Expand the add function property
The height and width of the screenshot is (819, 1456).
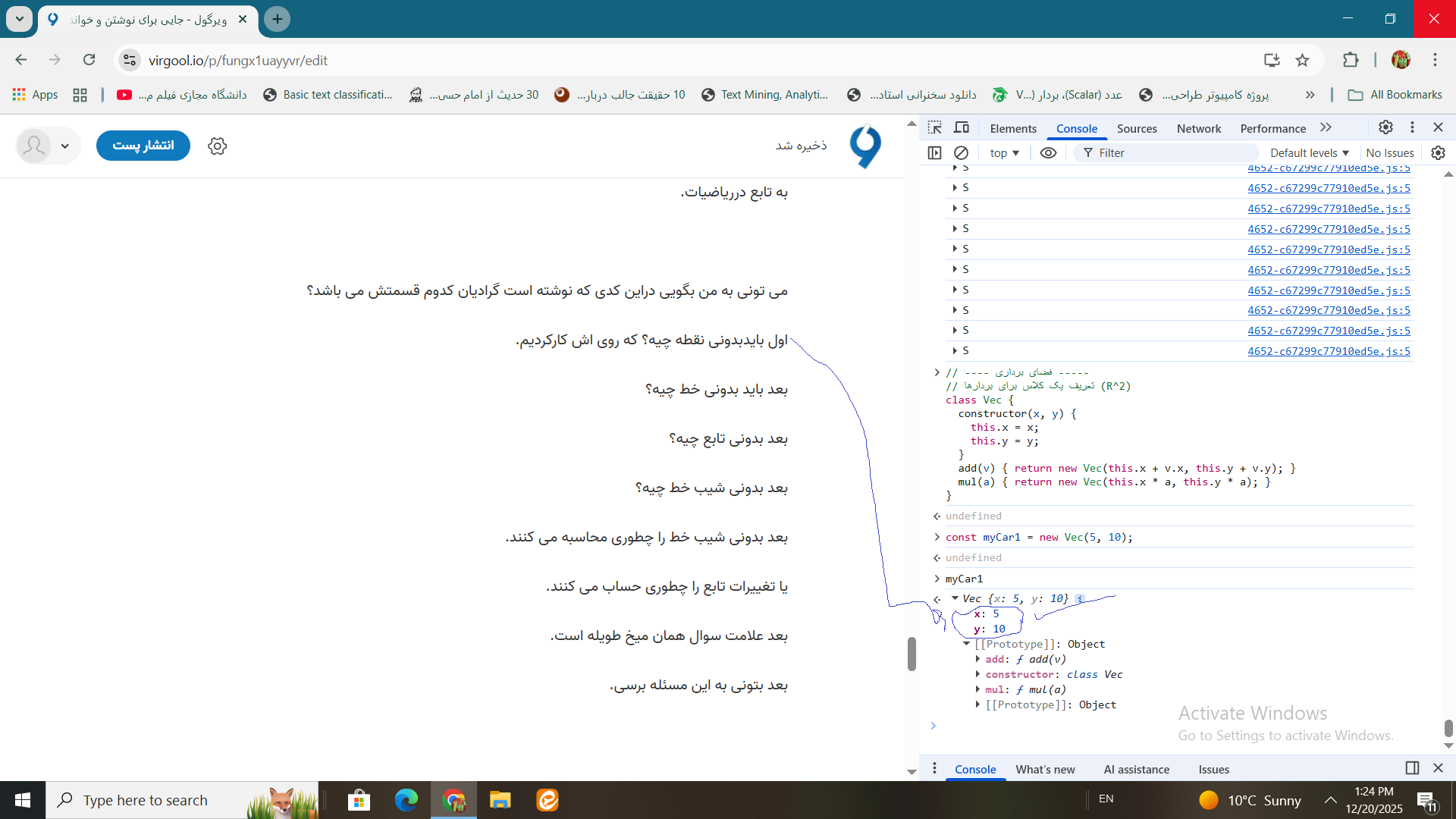pos(977,659)
